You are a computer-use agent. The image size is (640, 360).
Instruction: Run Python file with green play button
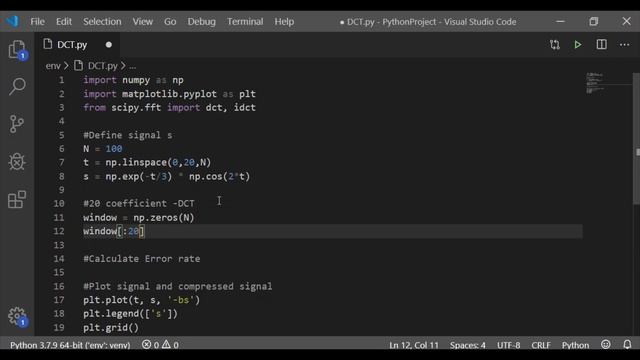pos(578,44)
